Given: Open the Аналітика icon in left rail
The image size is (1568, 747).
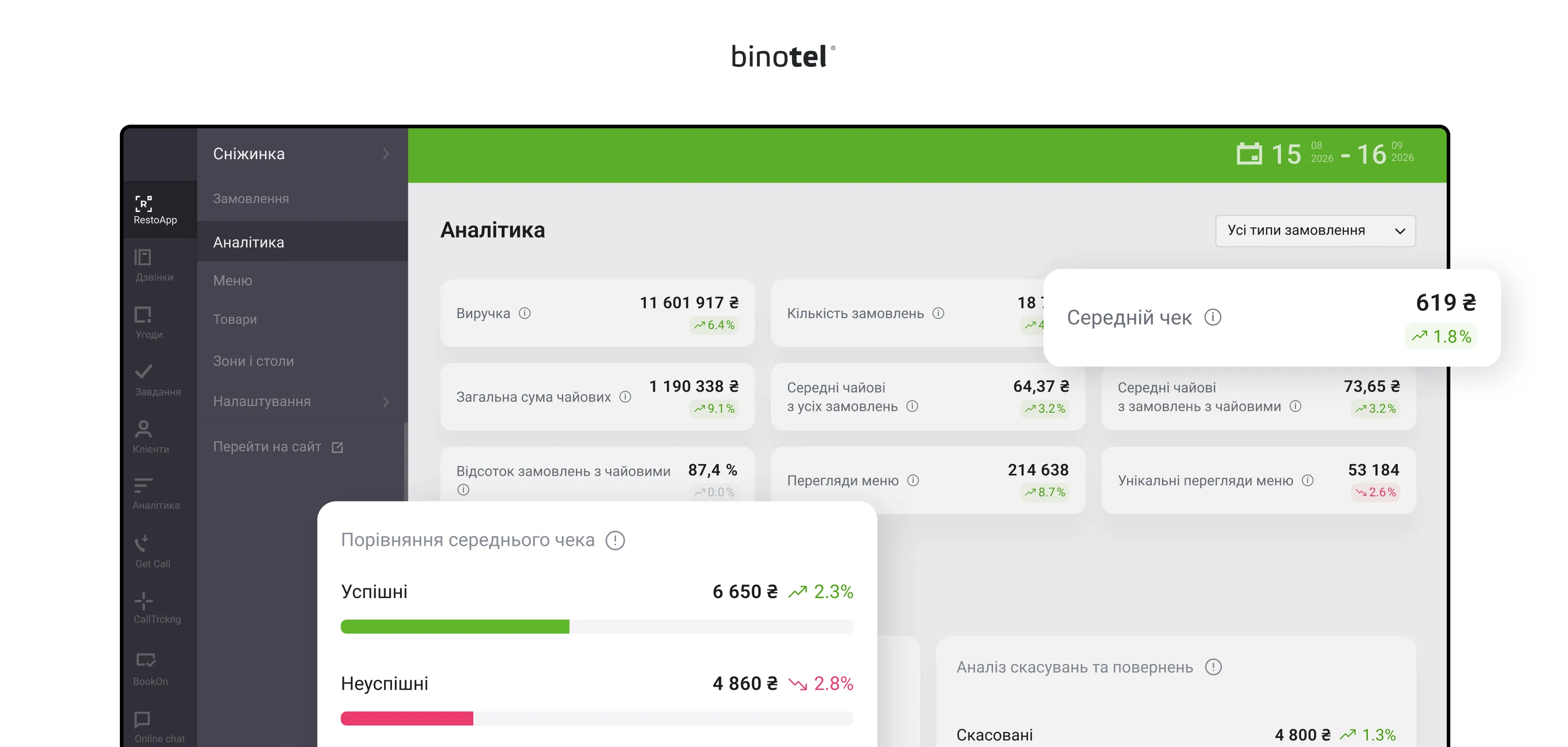Looking at the screenshot, I should tap(144, 485).
